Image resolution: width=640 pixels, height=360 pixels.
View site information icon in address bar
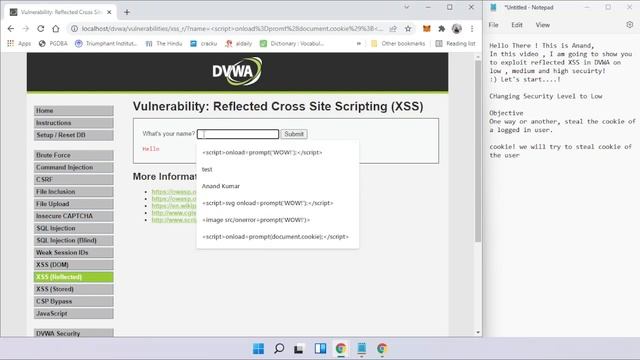click(x=74, y=29)
